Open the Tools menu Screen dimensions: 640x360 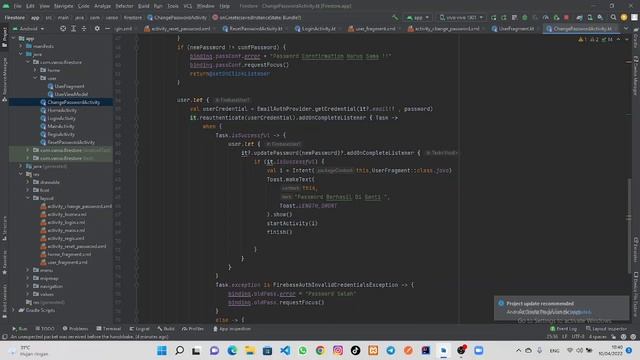pos(173,6)
